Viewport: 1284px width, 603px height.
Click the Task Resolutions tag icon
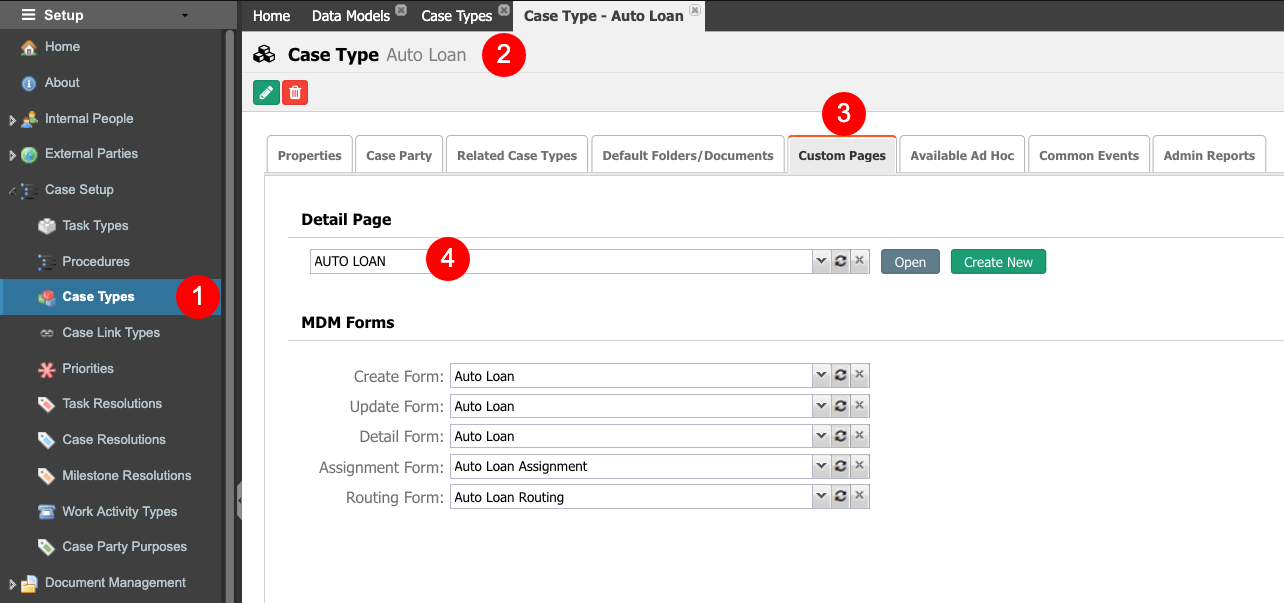(46, 404)
